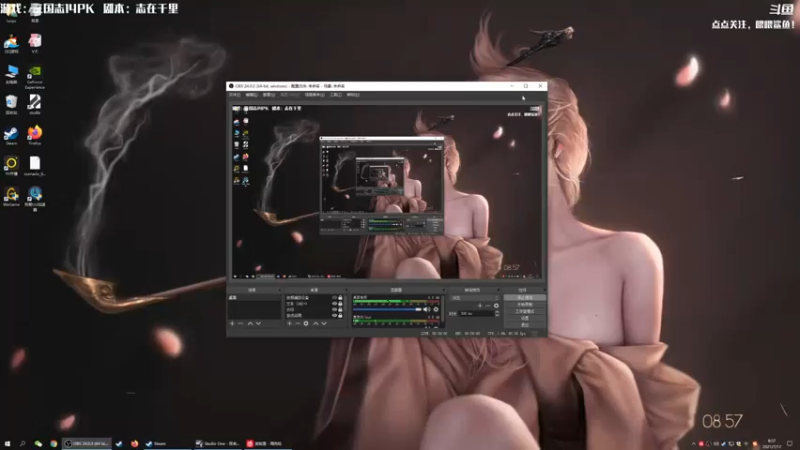Open the scenario text file icon on desktop
The image size is (800, 450).
(35, 166)
